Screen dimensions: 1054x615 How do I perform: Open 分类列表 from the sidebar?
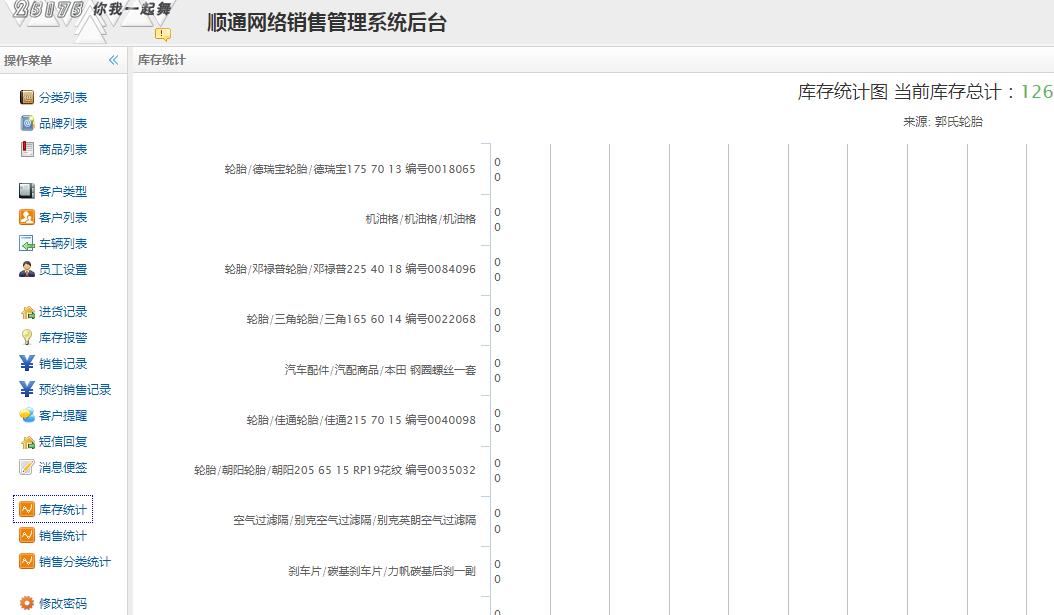(62, 98)
